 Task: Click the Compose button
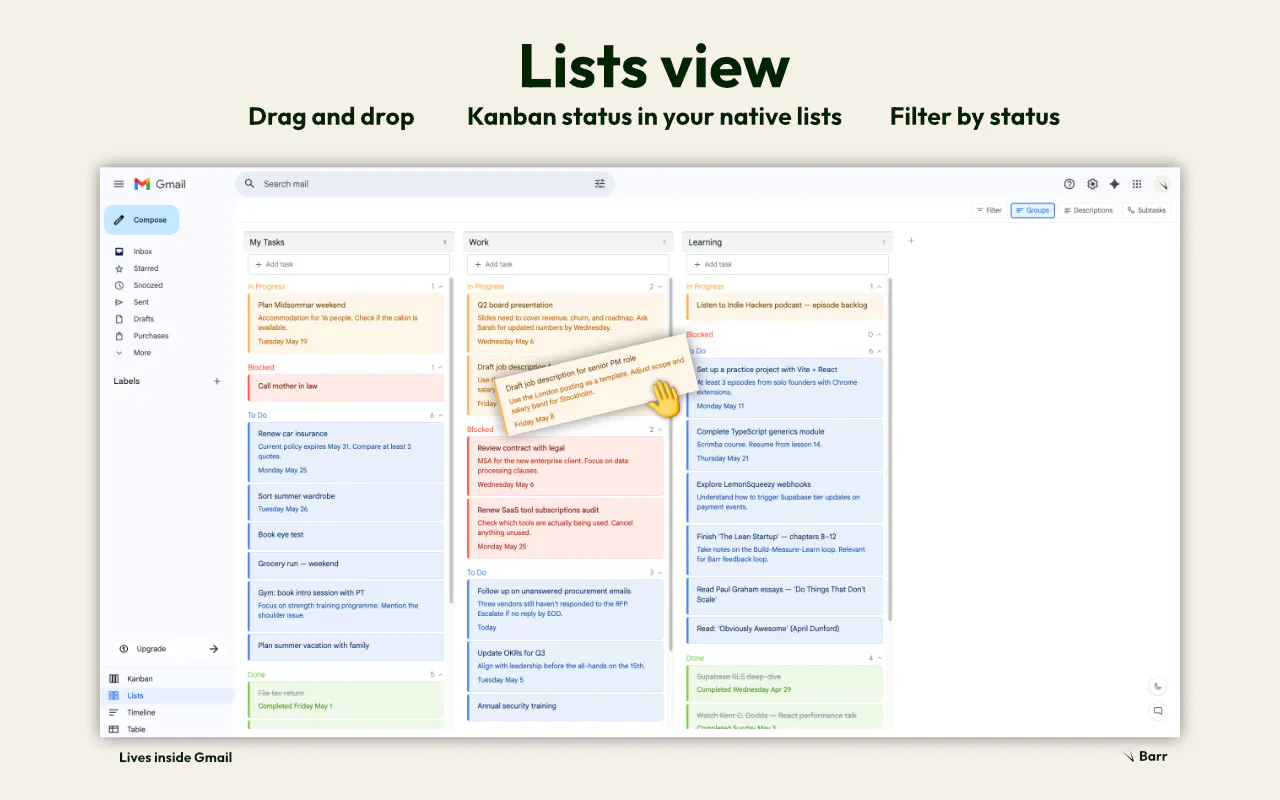tap(141, 220)
